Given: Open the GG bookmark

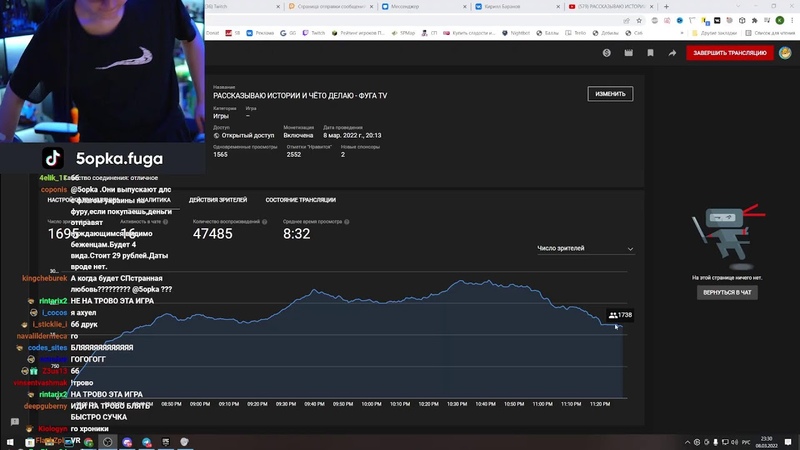Looking at the screenshot, I should pyautogui.click(x=288, y=33).
